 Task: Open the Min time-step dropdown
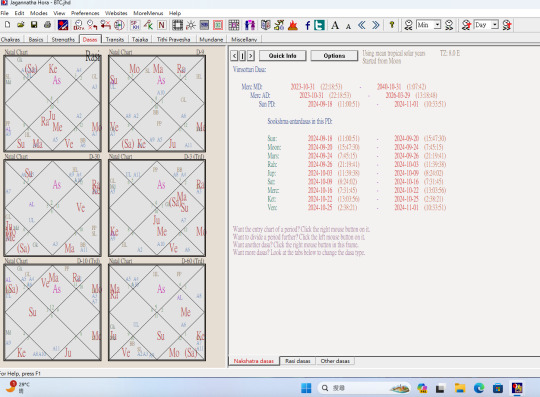(x=437, y=25)
